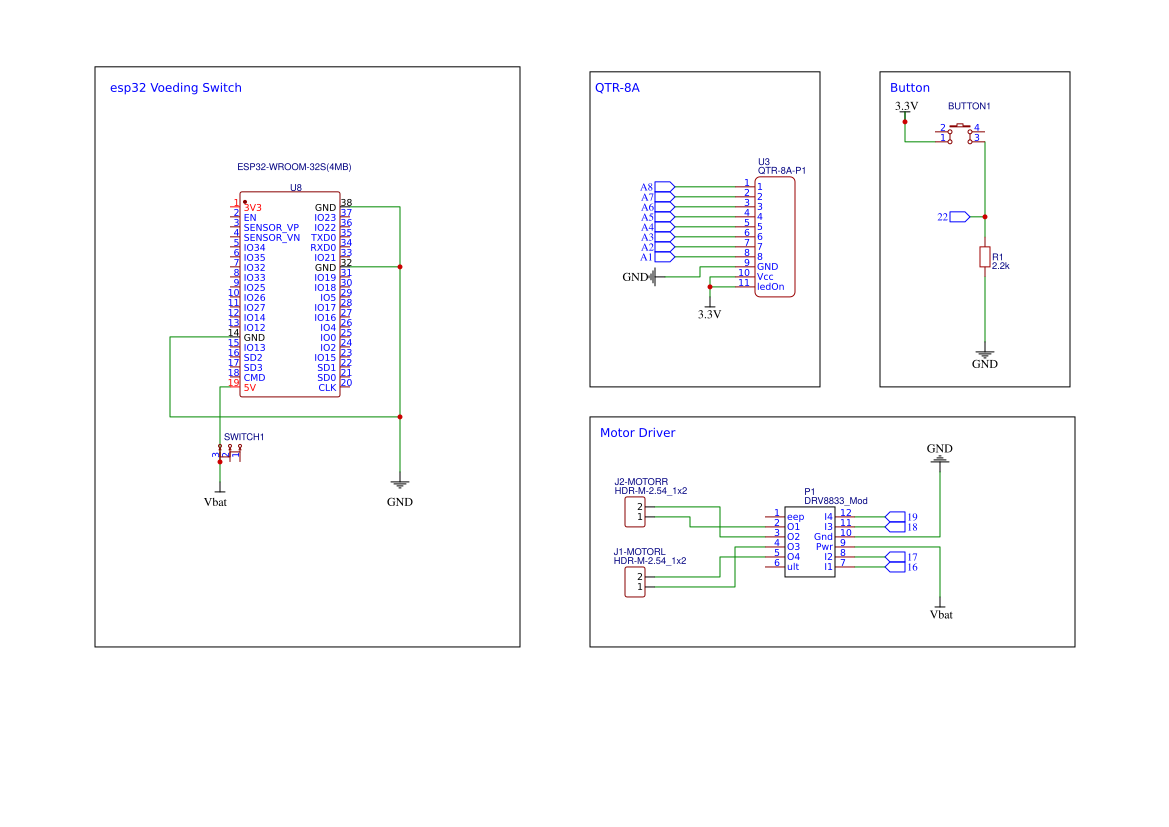1169x827 pixels.
Task: Click the 3.3V power symbol in Button section
Action: 906,110
